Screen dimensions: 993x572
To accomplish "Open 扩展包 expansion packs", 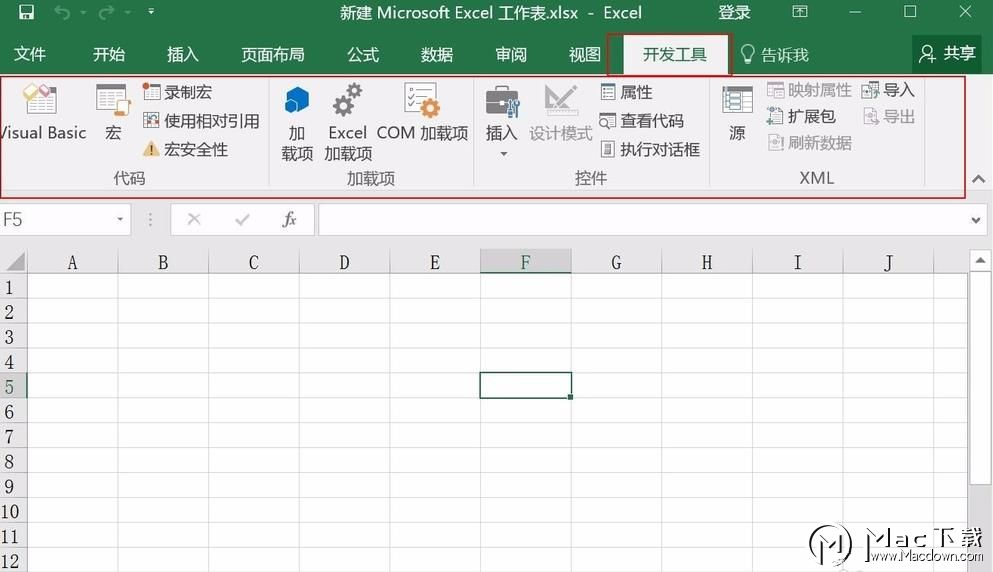I will point(800,117).
